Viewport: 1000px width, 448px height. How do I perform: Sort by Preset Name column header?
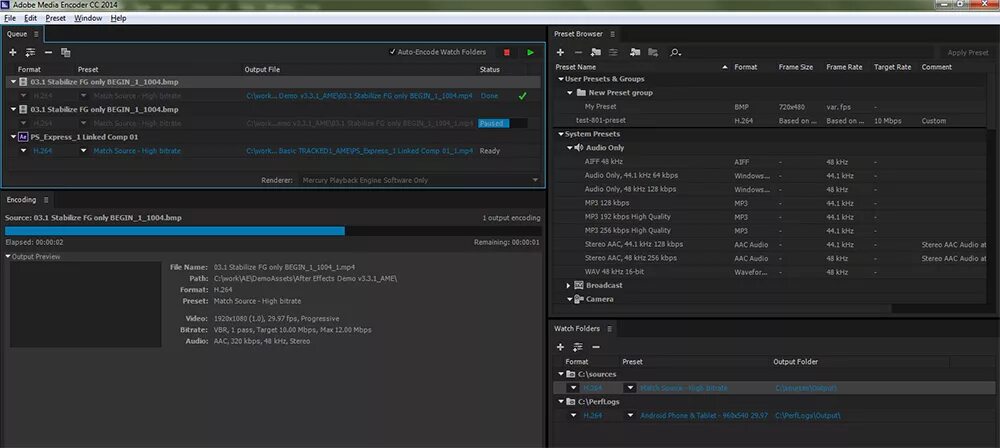pyautogui.click(x=576, y=67)
